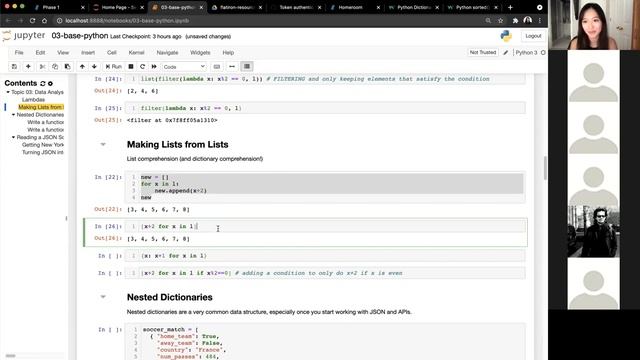Open the Widgets menu

(x=200, y=53)
